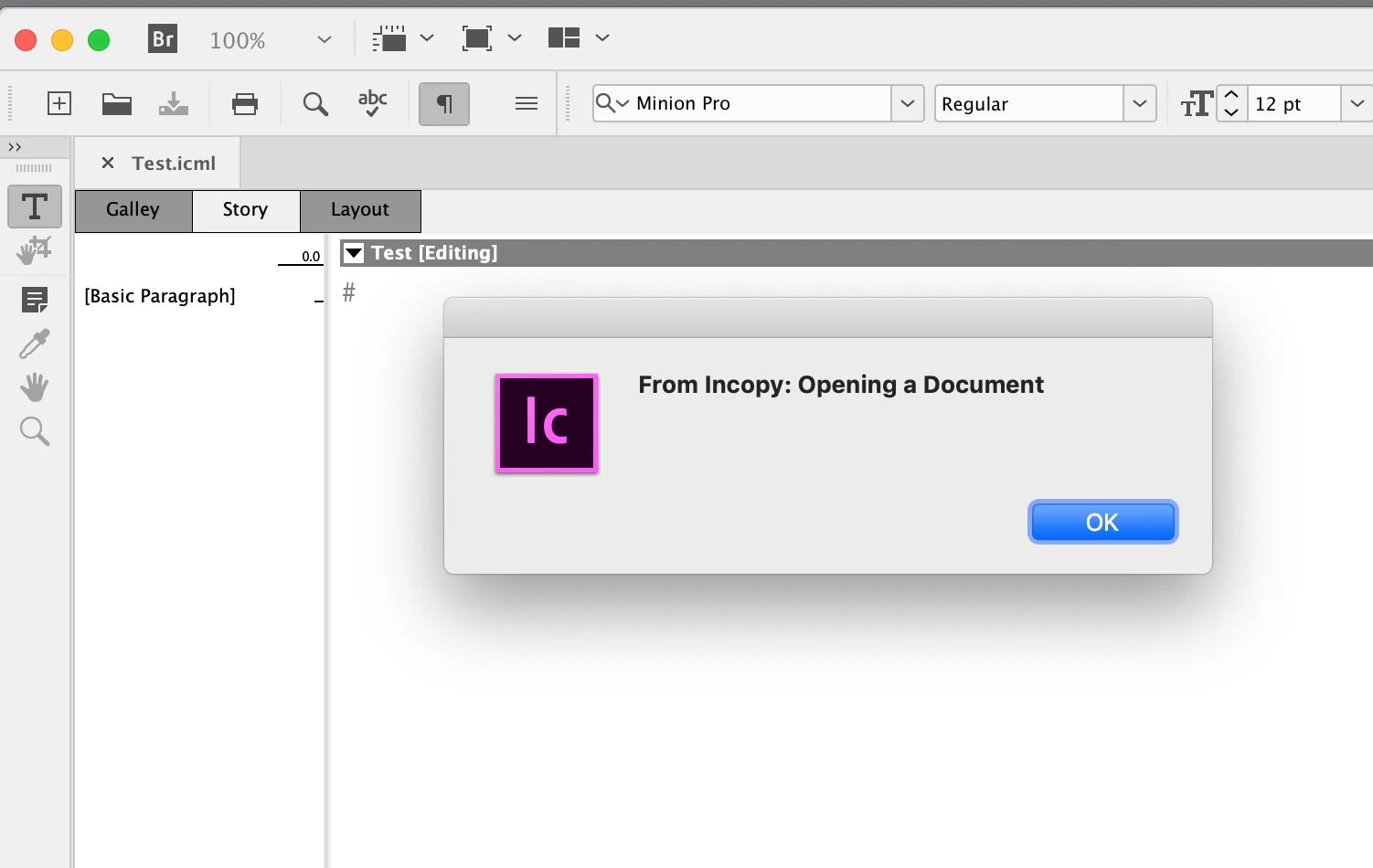The image size is (1373, 868).
Task: Open font family dropdown arrow
Action: pos(908,103)
